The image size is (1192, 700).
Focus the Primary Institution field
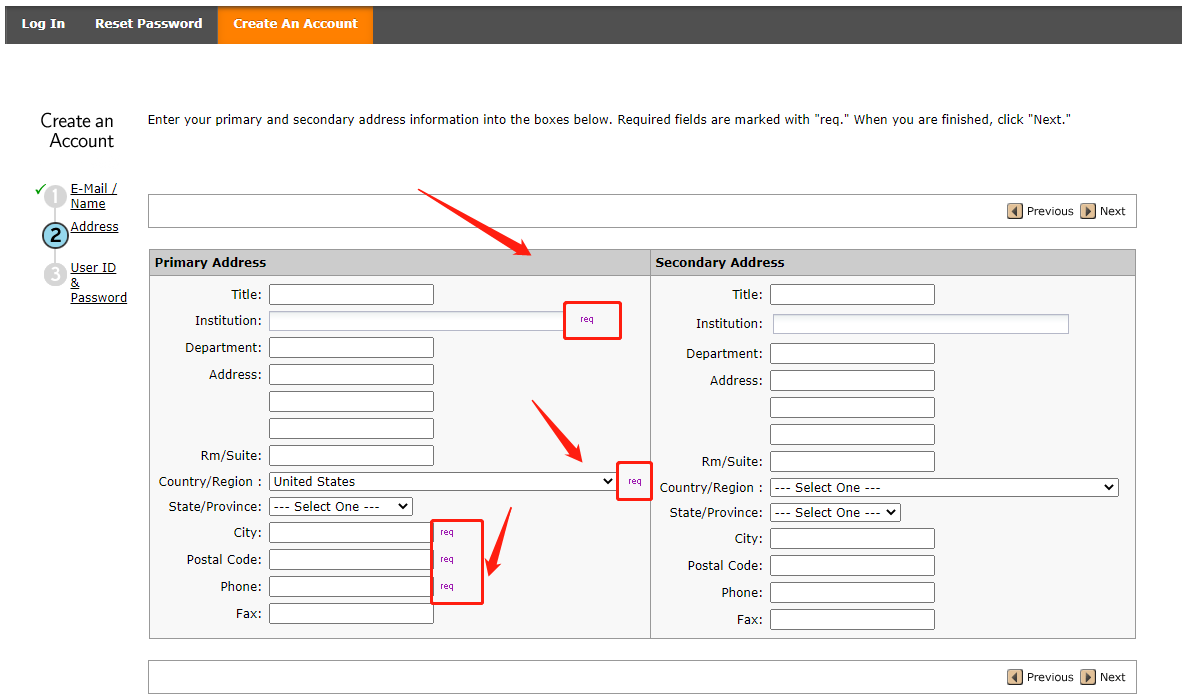click(x=416, y=321)
